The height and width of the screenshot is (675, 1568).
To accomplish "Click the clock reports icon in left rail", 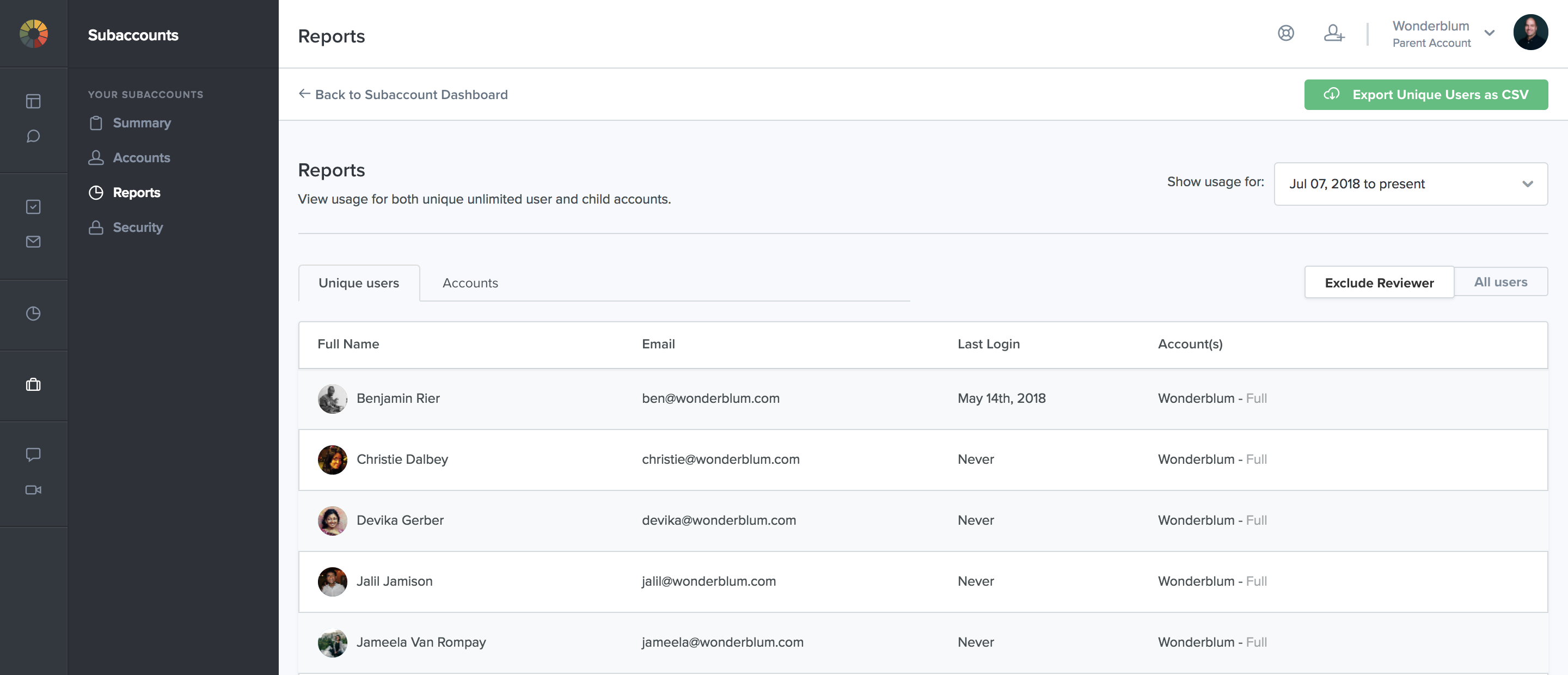I will coord(33,314).
